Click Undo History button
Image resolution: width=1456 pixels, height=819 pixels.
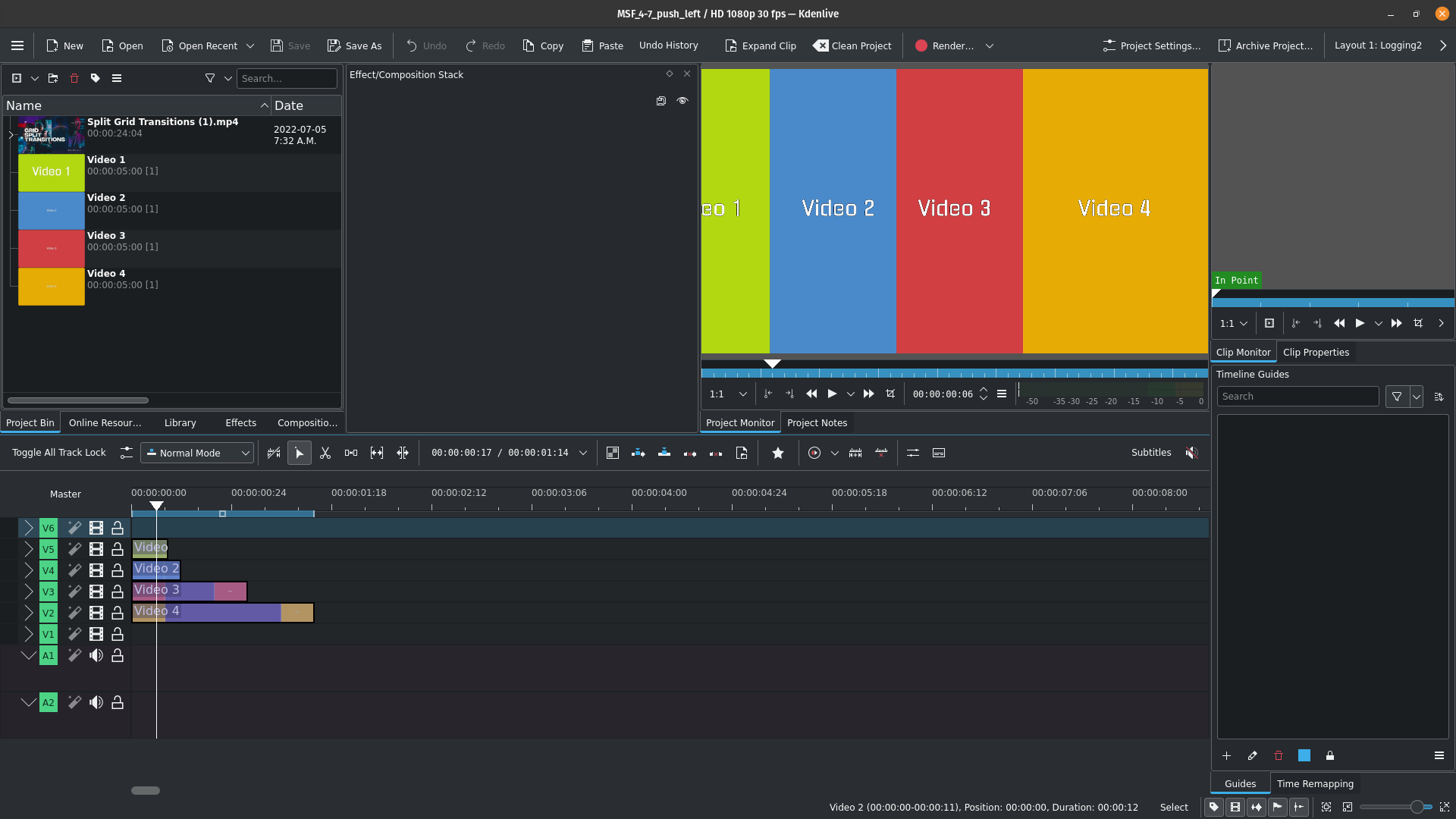[668, 45]
